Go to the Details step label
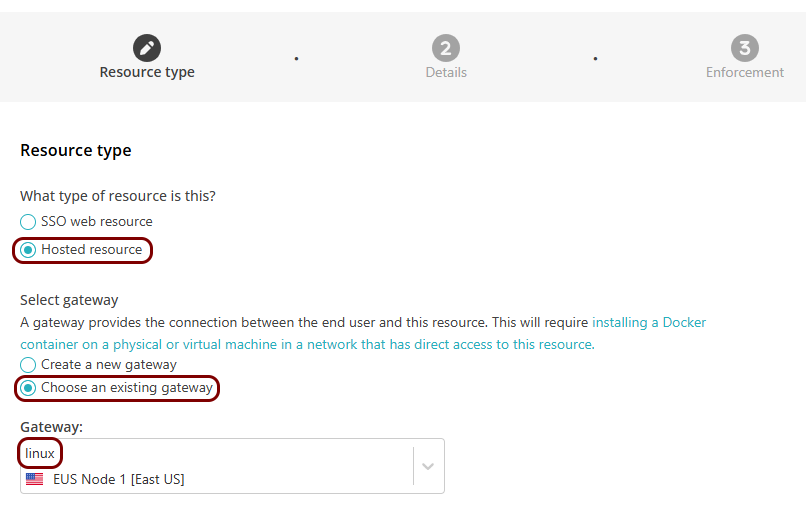The image size is (806, 507). [x=446, y=73]
